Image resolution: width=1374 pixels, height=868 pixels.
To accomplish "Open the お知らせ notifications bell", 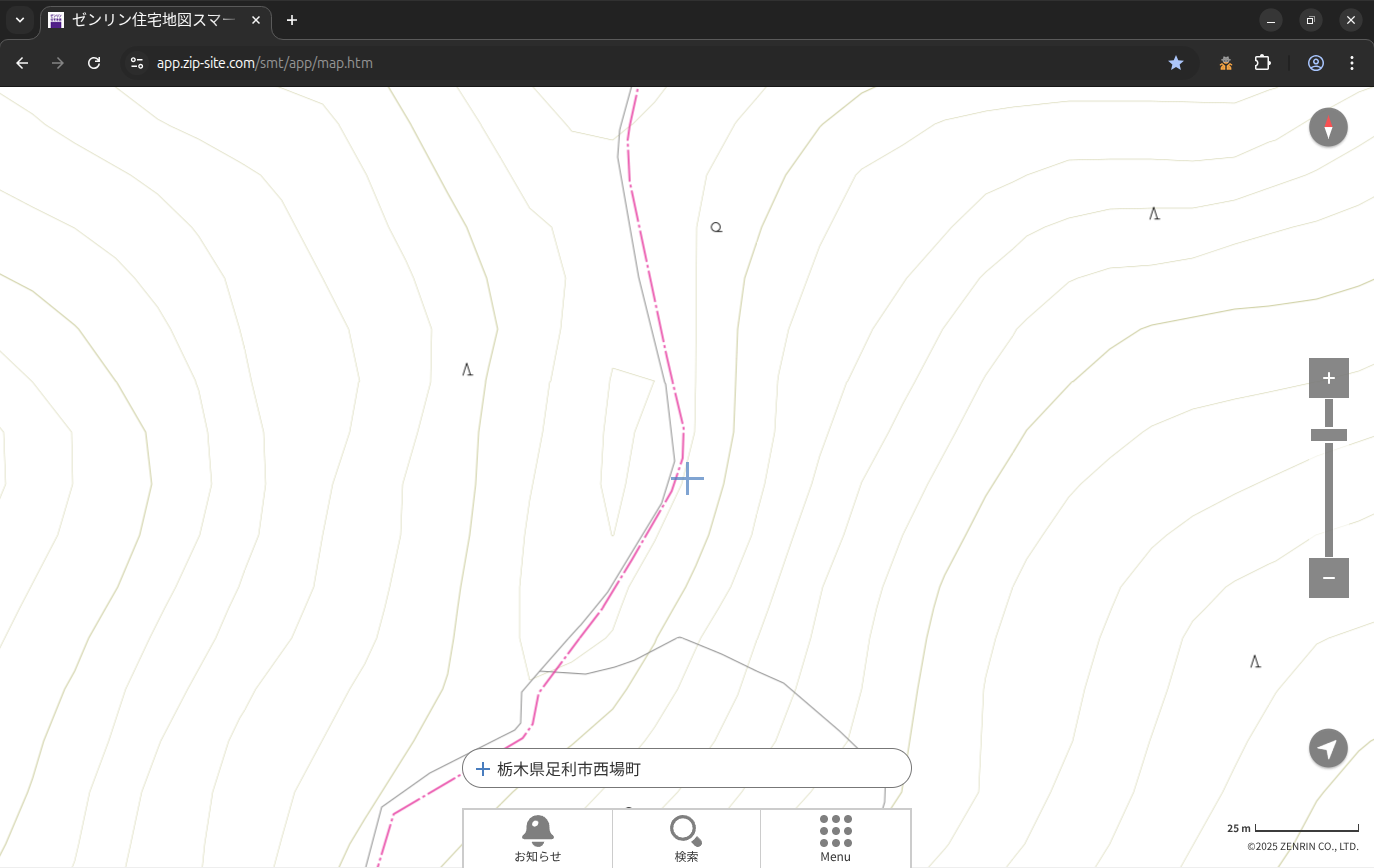I will click(537, 838).
